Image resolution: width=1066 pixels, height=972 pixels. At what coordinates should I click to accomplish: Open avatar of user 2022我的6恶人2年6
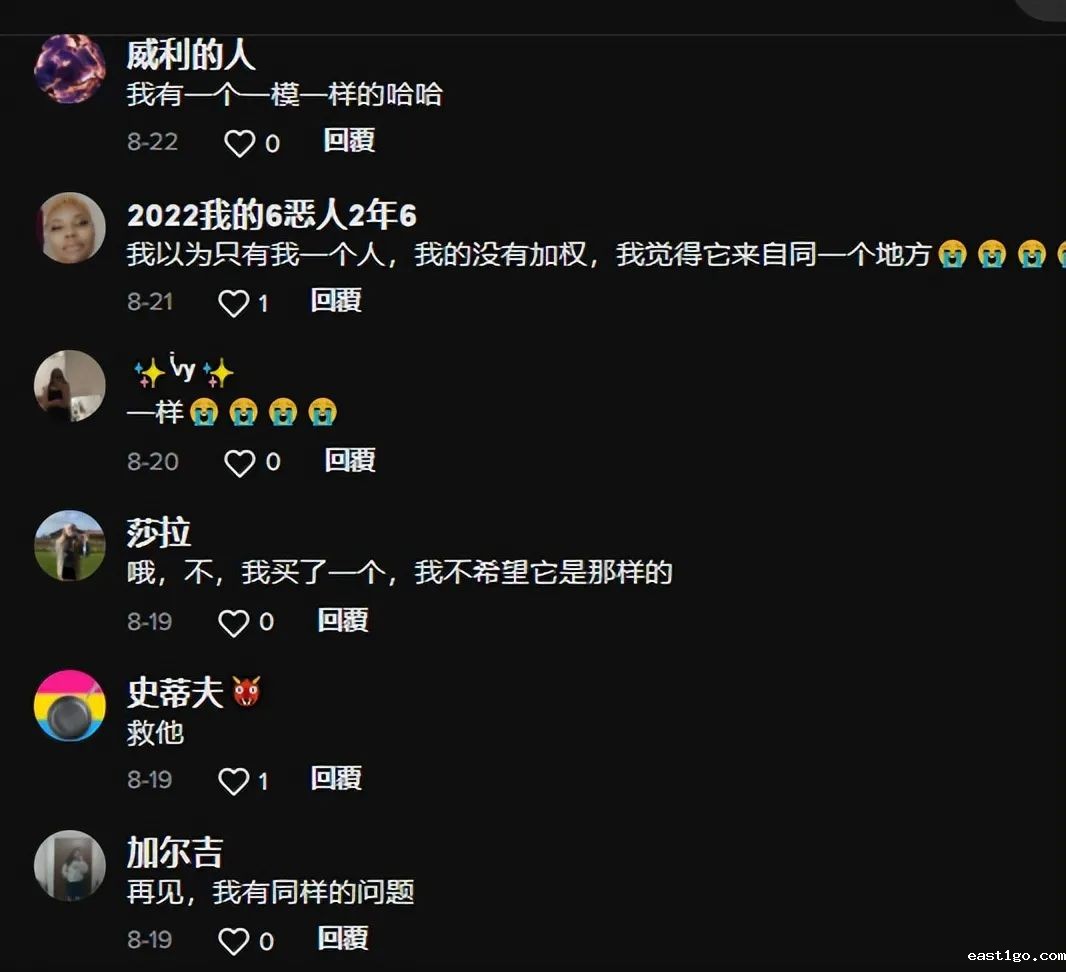(70, 228)
